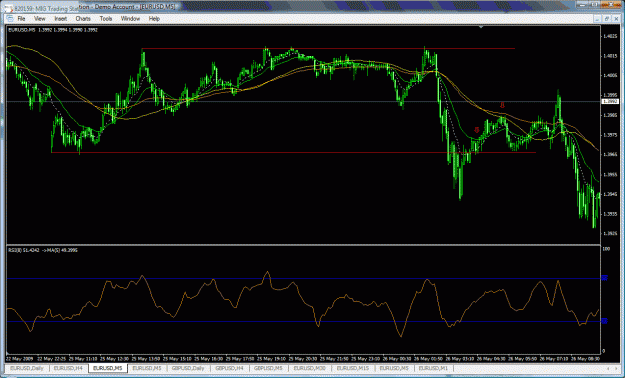625x378 pixels.
Task: Select the upper red arrow chart object
Action: click(502, 105)
